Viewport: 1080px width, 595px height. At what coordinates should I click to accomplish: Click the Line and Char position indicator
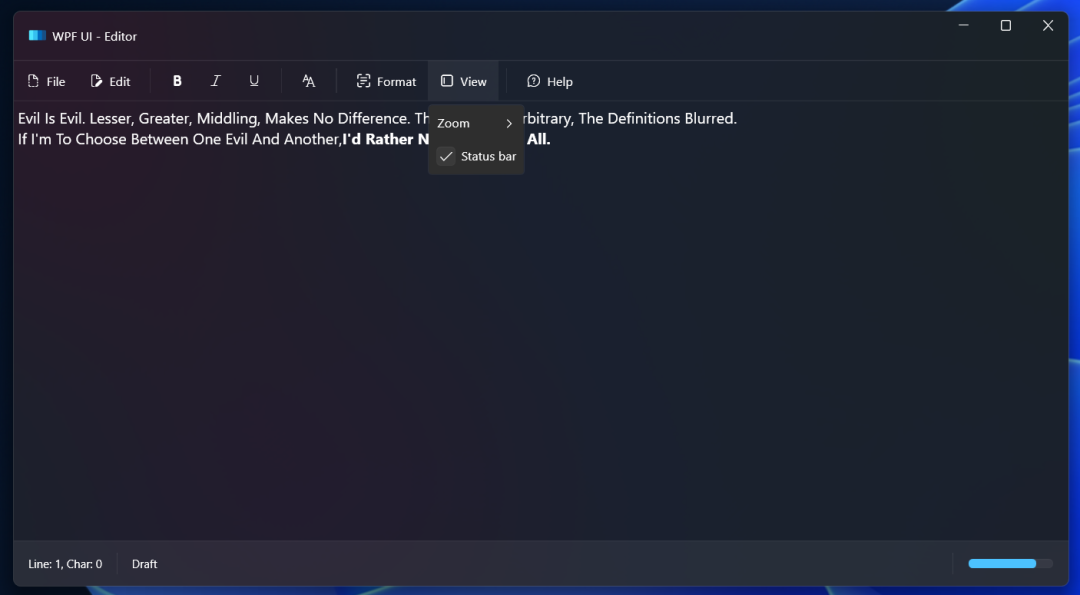pyautogui.click(x=65, y=564)
